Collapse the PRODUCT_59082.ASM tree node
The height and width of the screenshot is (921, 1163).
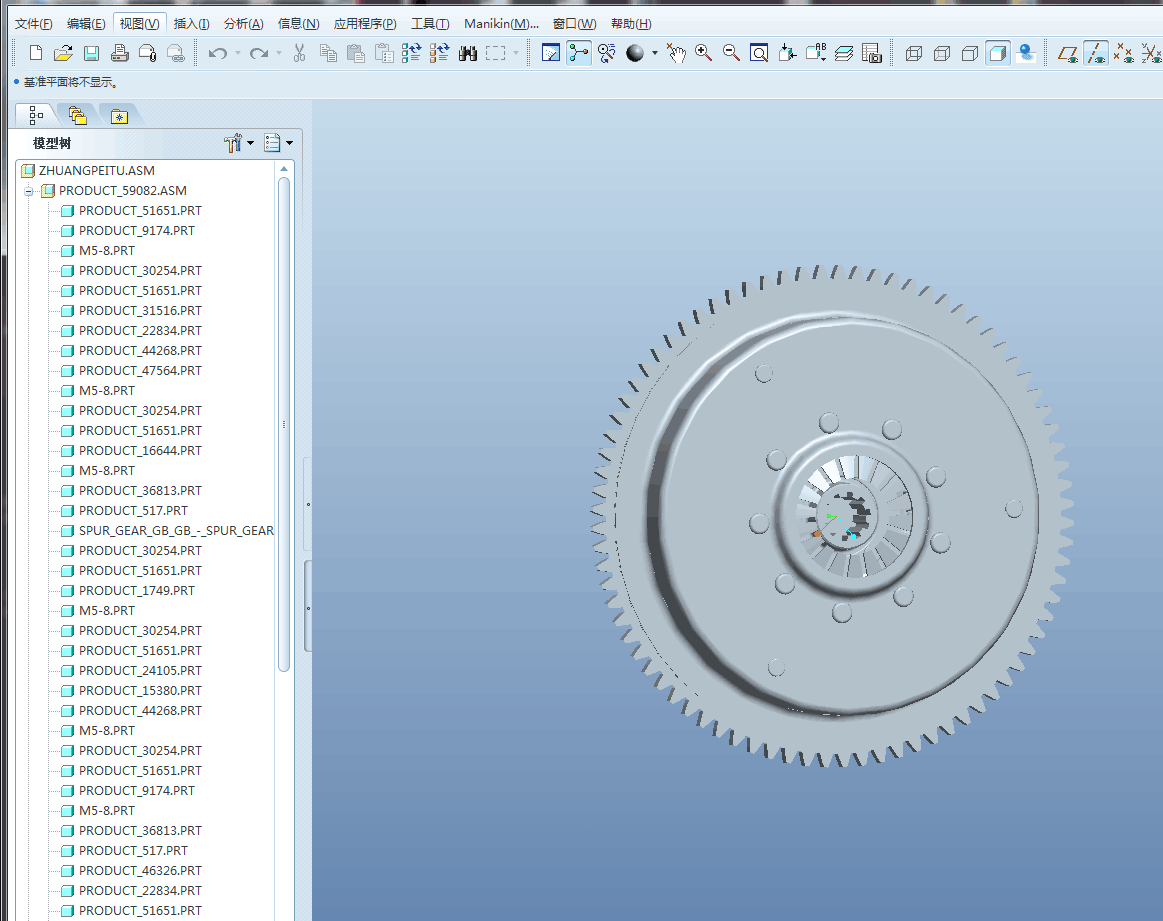[30, 191]
